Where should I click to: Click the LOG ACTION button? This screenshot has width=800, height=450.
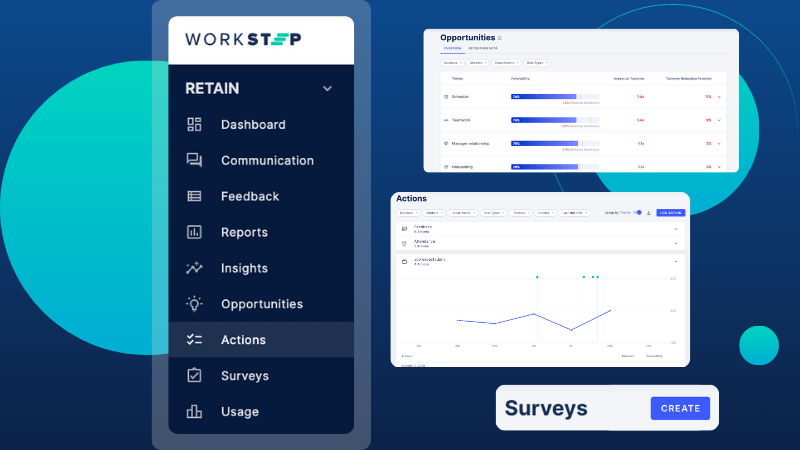670,213
